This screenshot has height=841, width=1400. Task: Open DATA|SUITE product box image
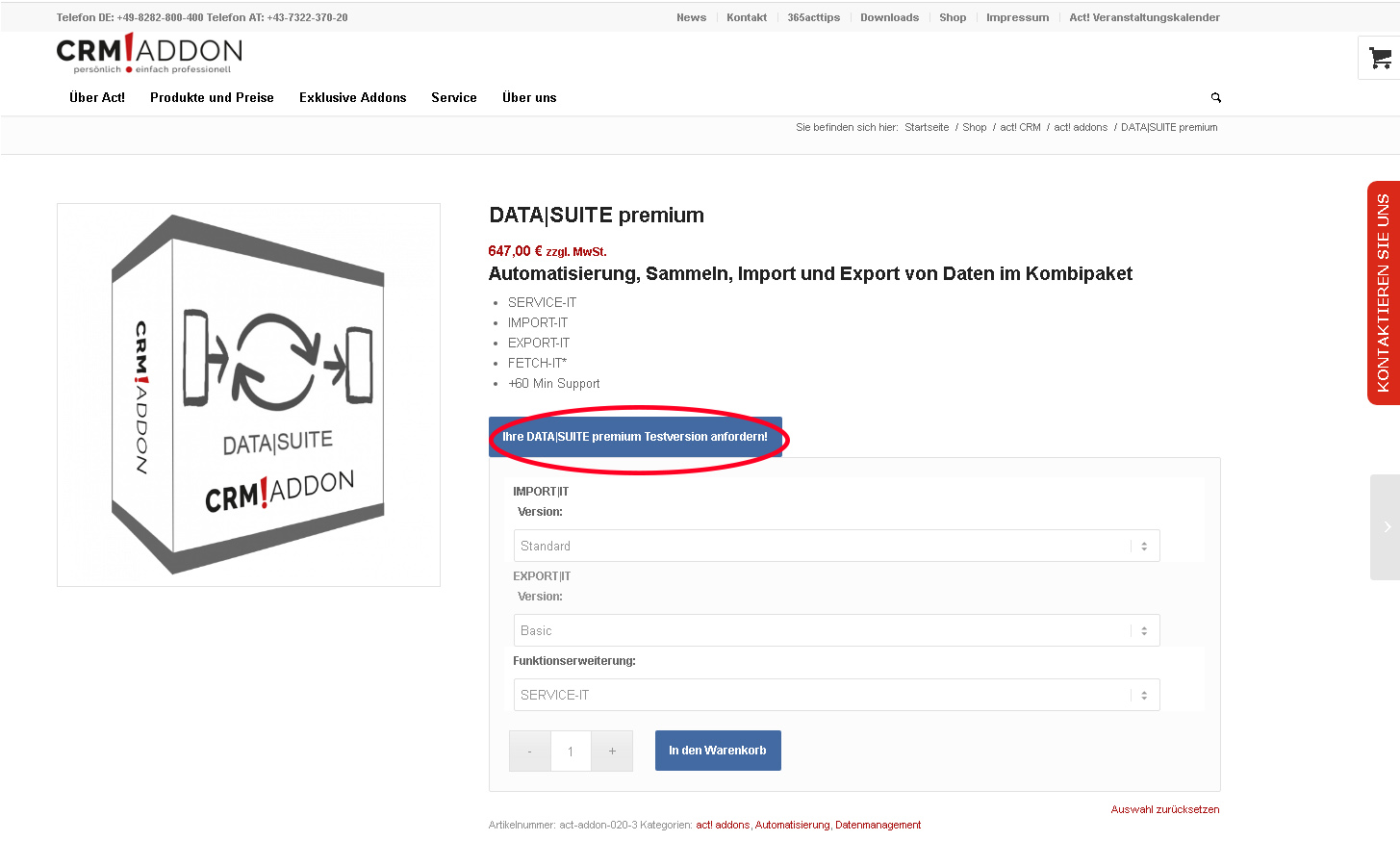(248, 395)
